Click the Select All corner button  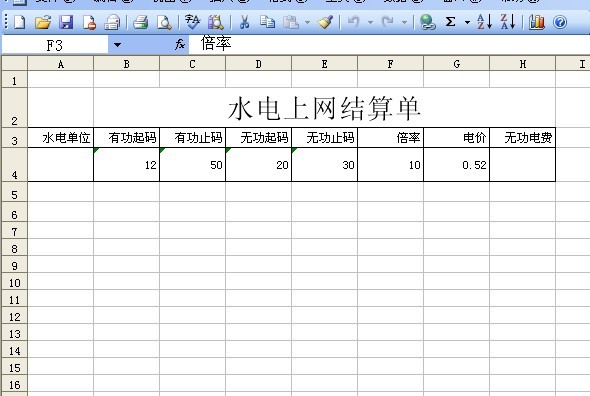pos(14,63)
